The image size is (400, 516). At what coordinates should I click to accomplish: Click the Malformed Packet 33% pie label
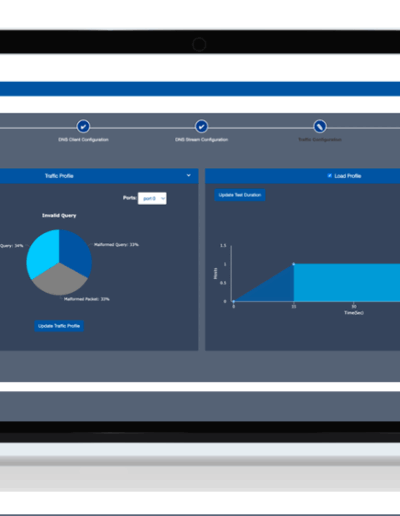(x=87, y=299)
